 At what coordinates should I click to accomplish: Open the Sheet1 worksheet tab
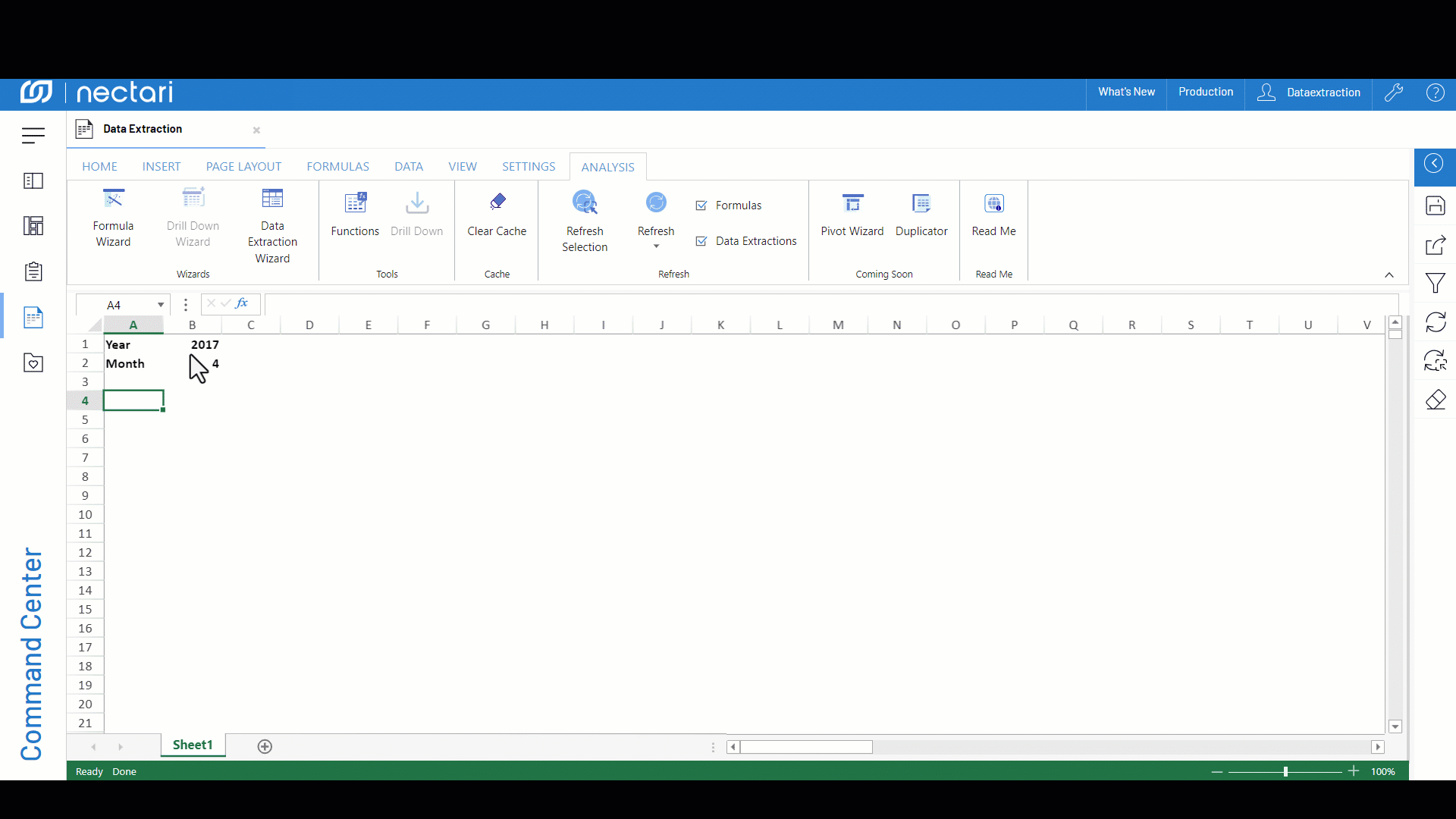pos(193,745)
